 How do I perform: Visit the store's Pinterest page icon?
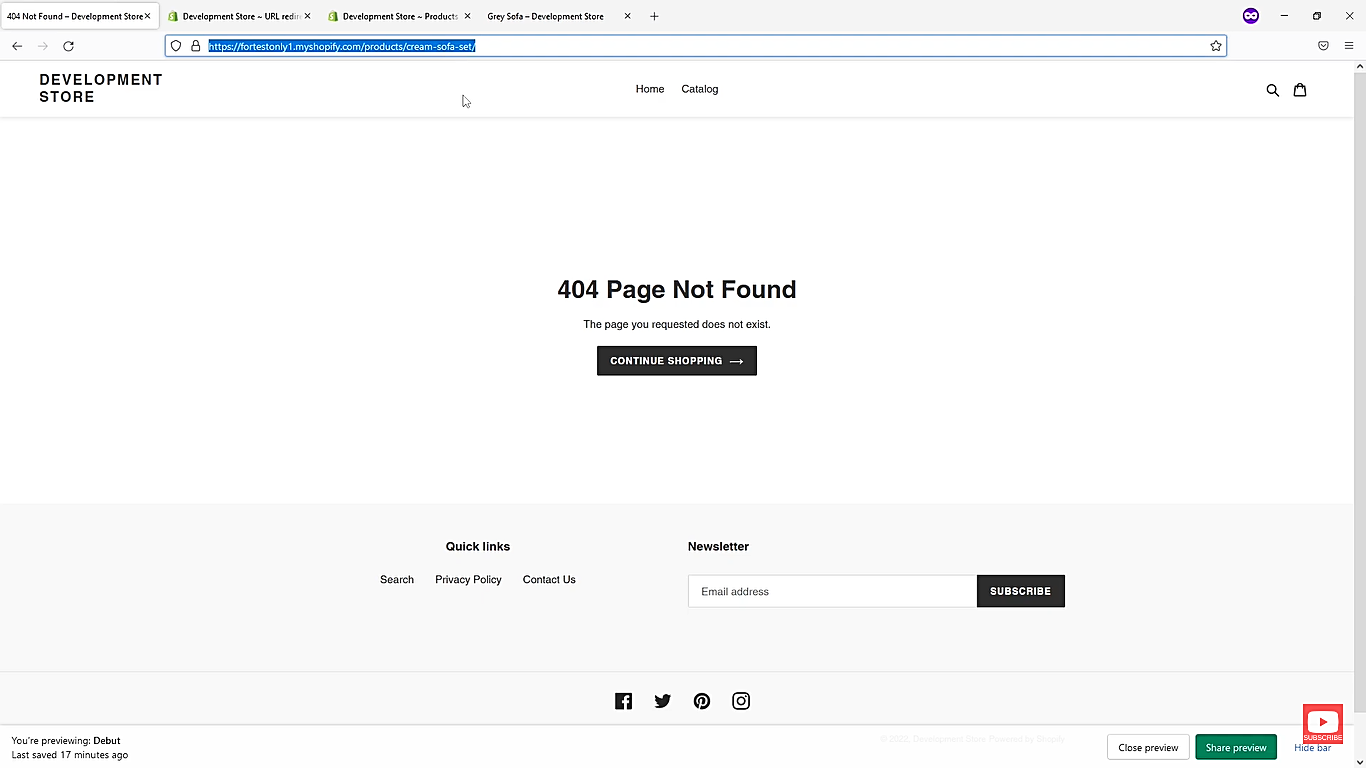(x=702, y=701)
